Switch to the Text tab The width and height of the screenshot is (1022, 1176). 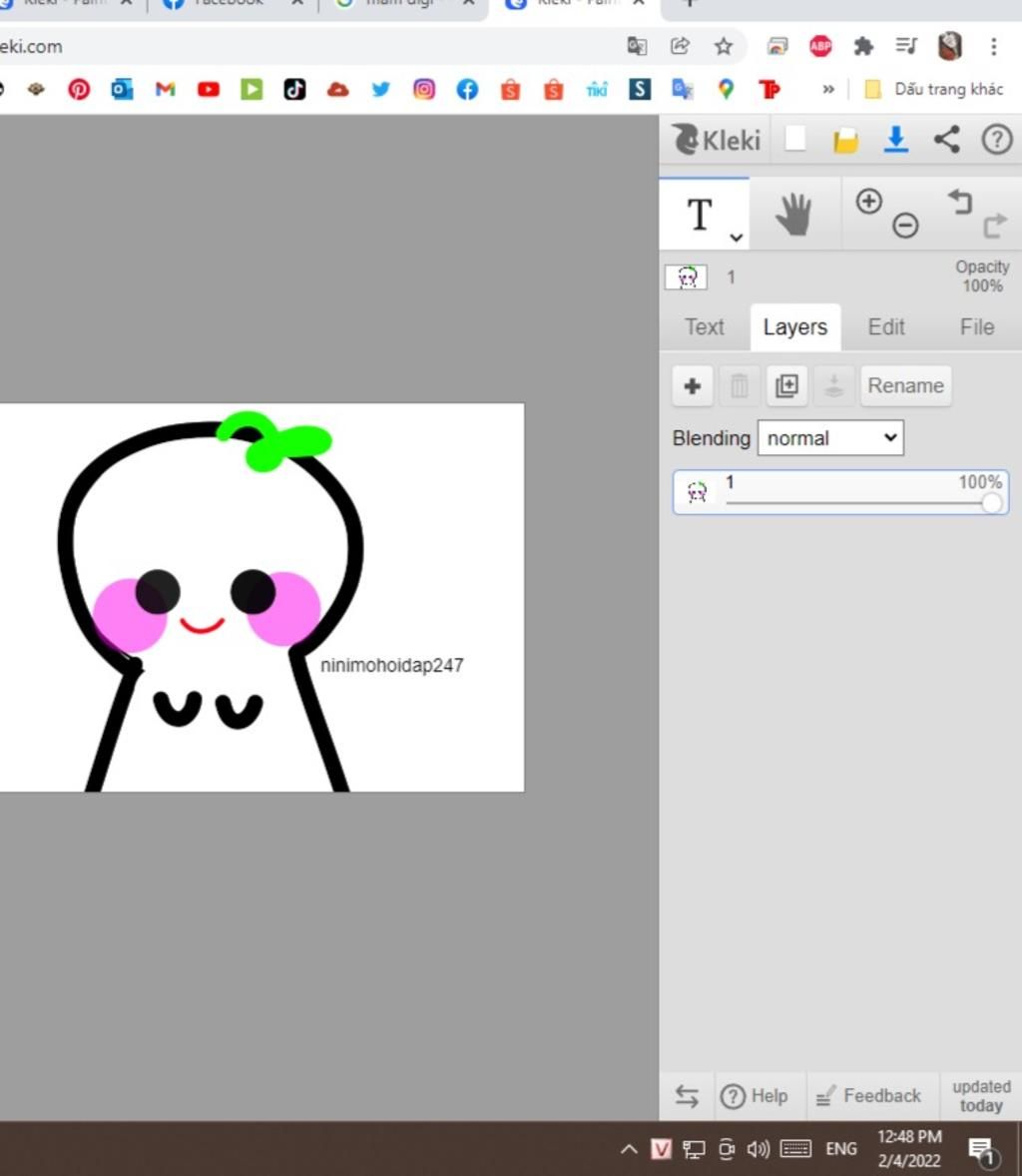(704, 327)
